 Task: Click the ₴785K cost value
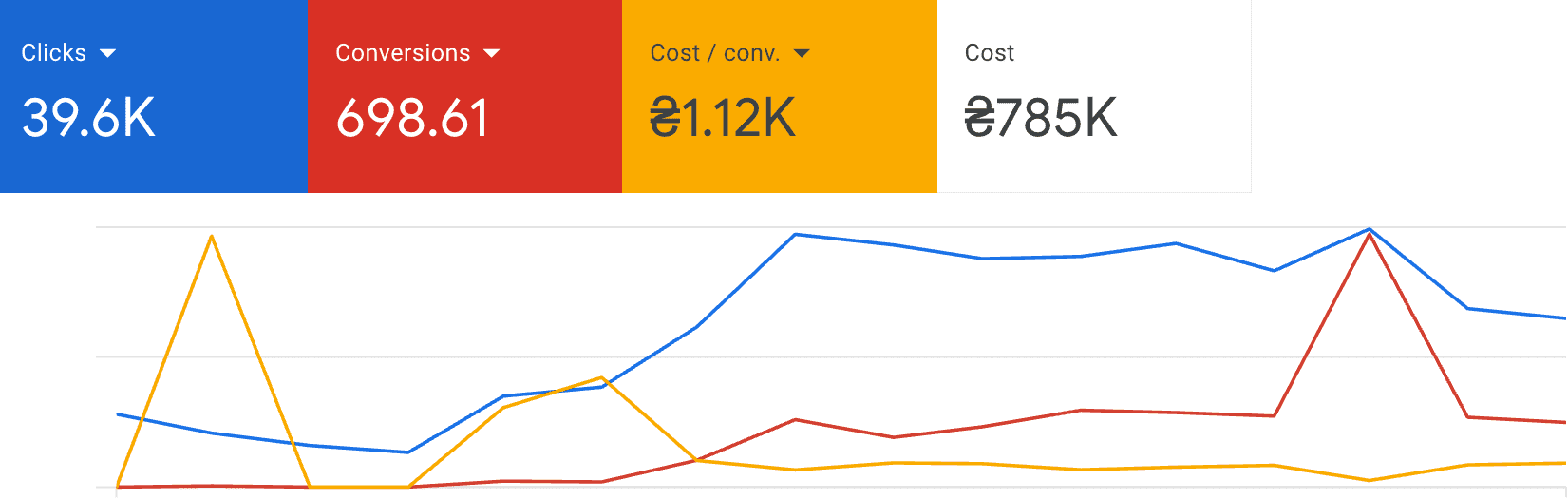(1041, 118)
